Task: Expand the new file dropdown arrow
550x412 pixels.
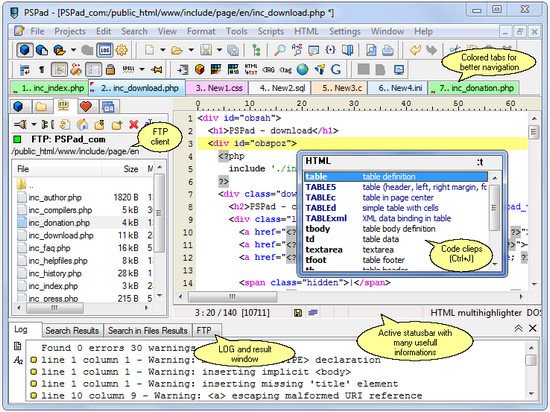Action: click(x=163, y=50)
